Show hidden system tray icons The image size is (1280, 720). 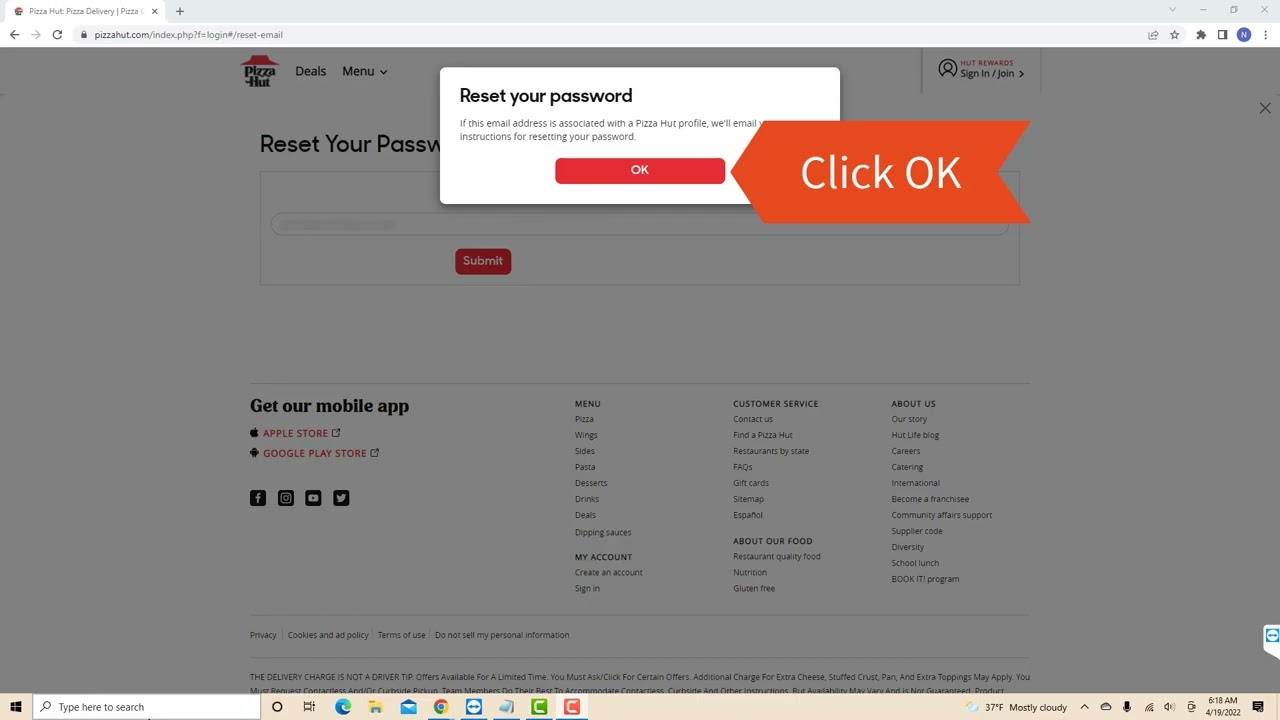click(x=1084, y=707)
